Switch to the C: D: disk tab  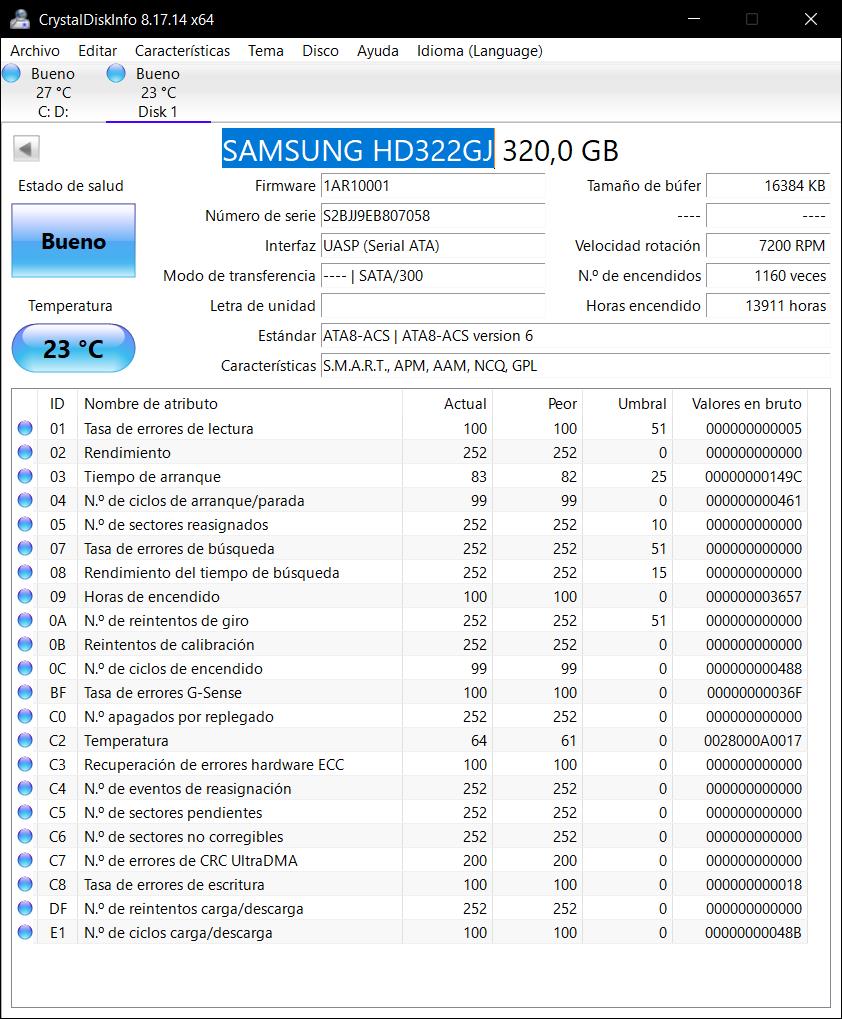(x=52, y=92)
